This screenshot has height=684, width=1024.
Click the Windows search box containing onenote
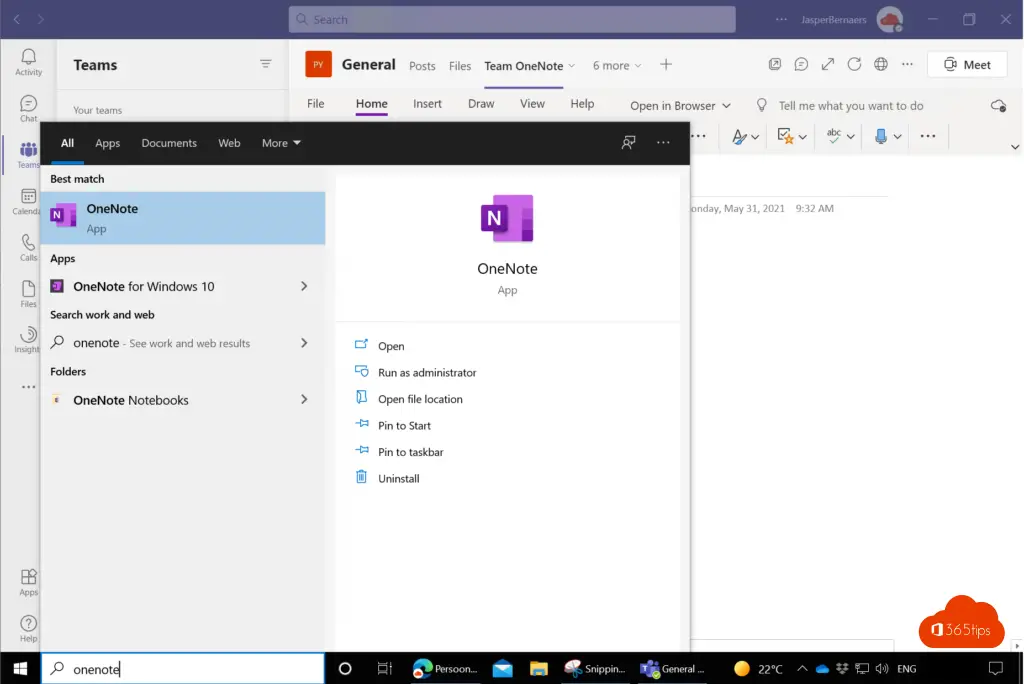point(183,668)
